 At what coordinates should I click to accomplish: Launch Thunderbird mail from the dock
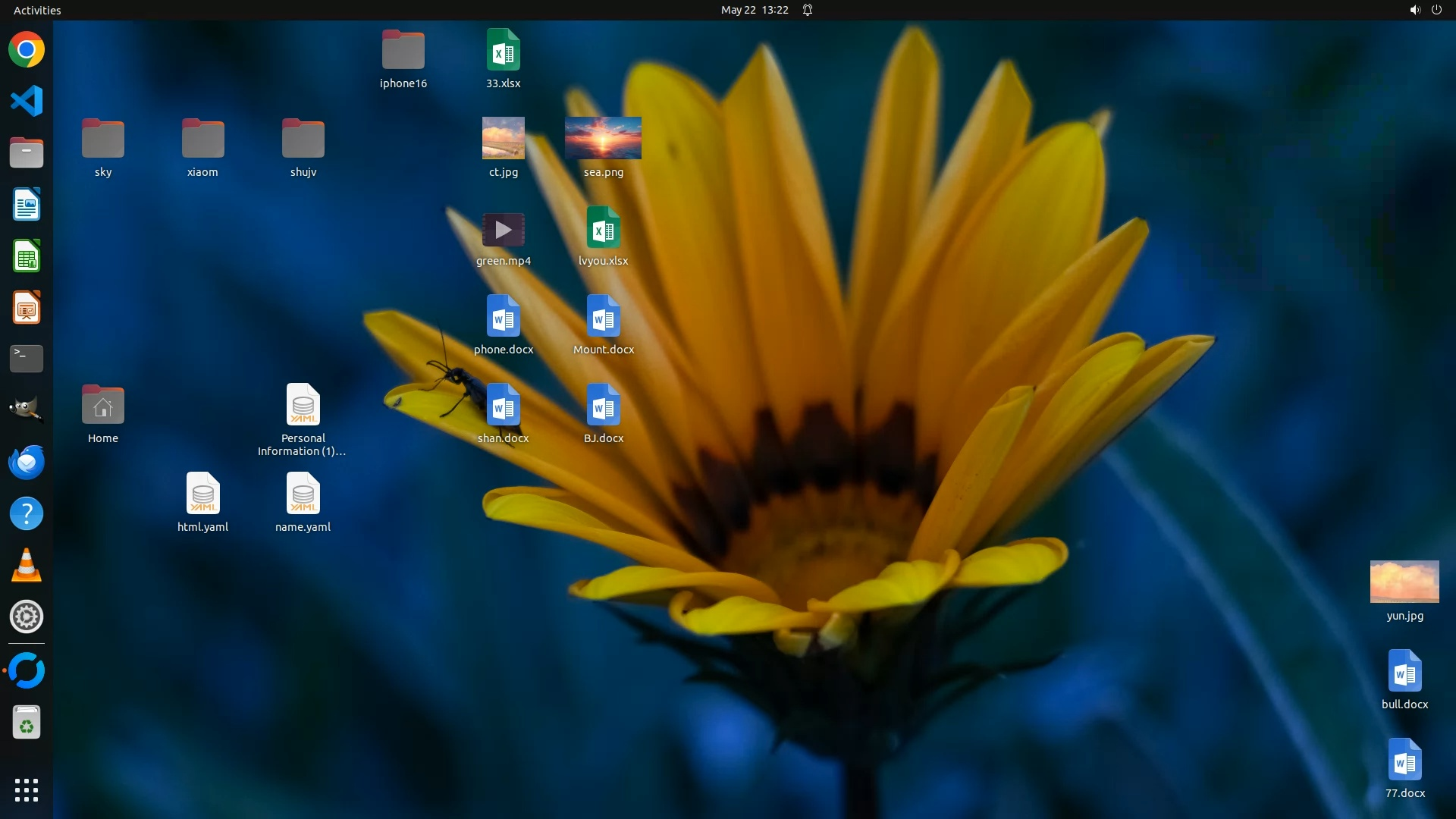(27, 462)
